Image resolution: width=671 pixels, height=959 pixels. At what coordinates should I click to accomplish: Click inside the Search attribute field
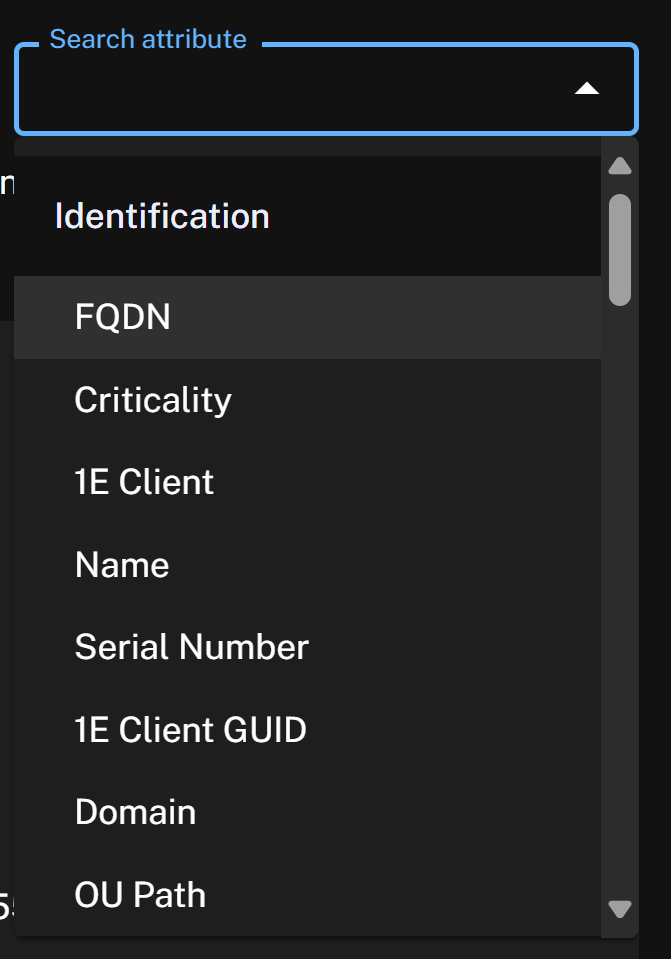[x=290, y=90]
